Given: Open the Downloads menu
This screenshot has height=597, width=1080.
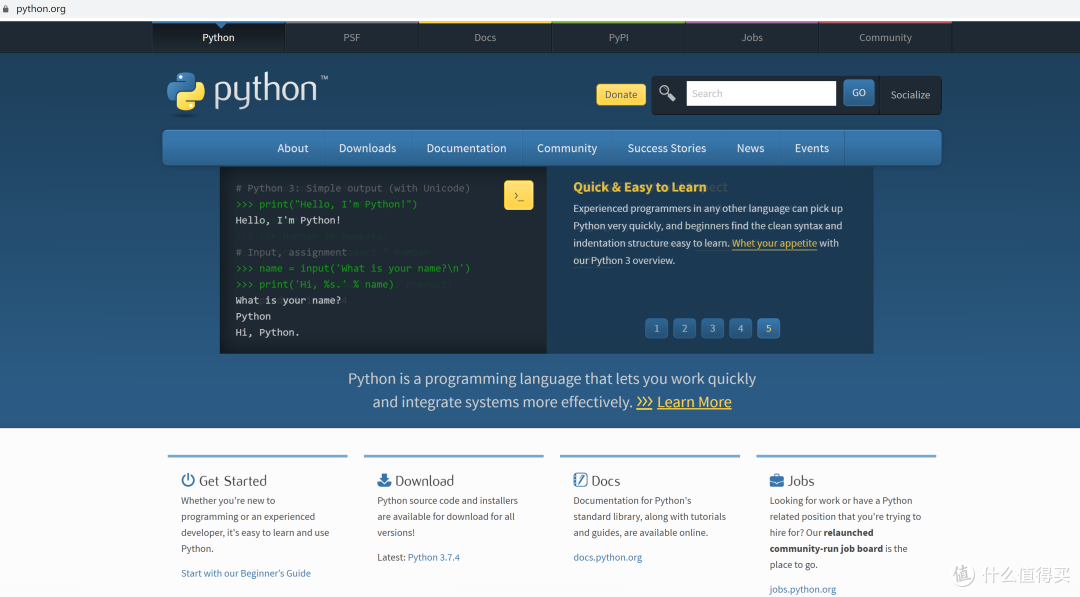Looking at the screenshot, I should (x=367, y=148).
